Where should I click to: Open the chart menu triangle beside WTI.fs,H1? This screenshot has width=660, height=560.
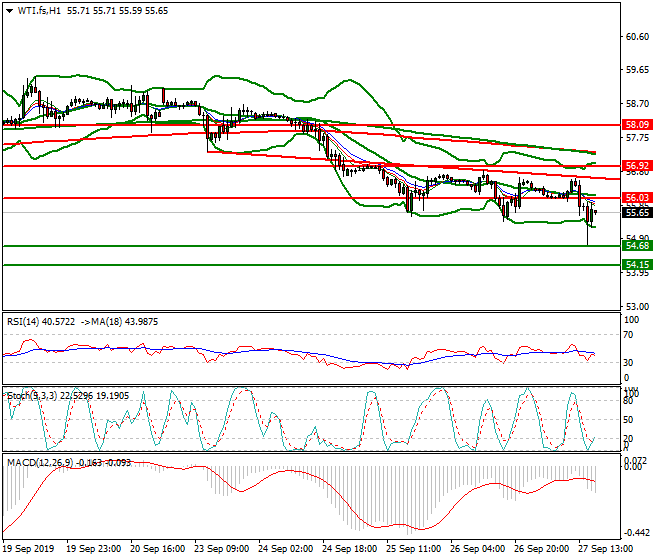click(x=9, y=11)
